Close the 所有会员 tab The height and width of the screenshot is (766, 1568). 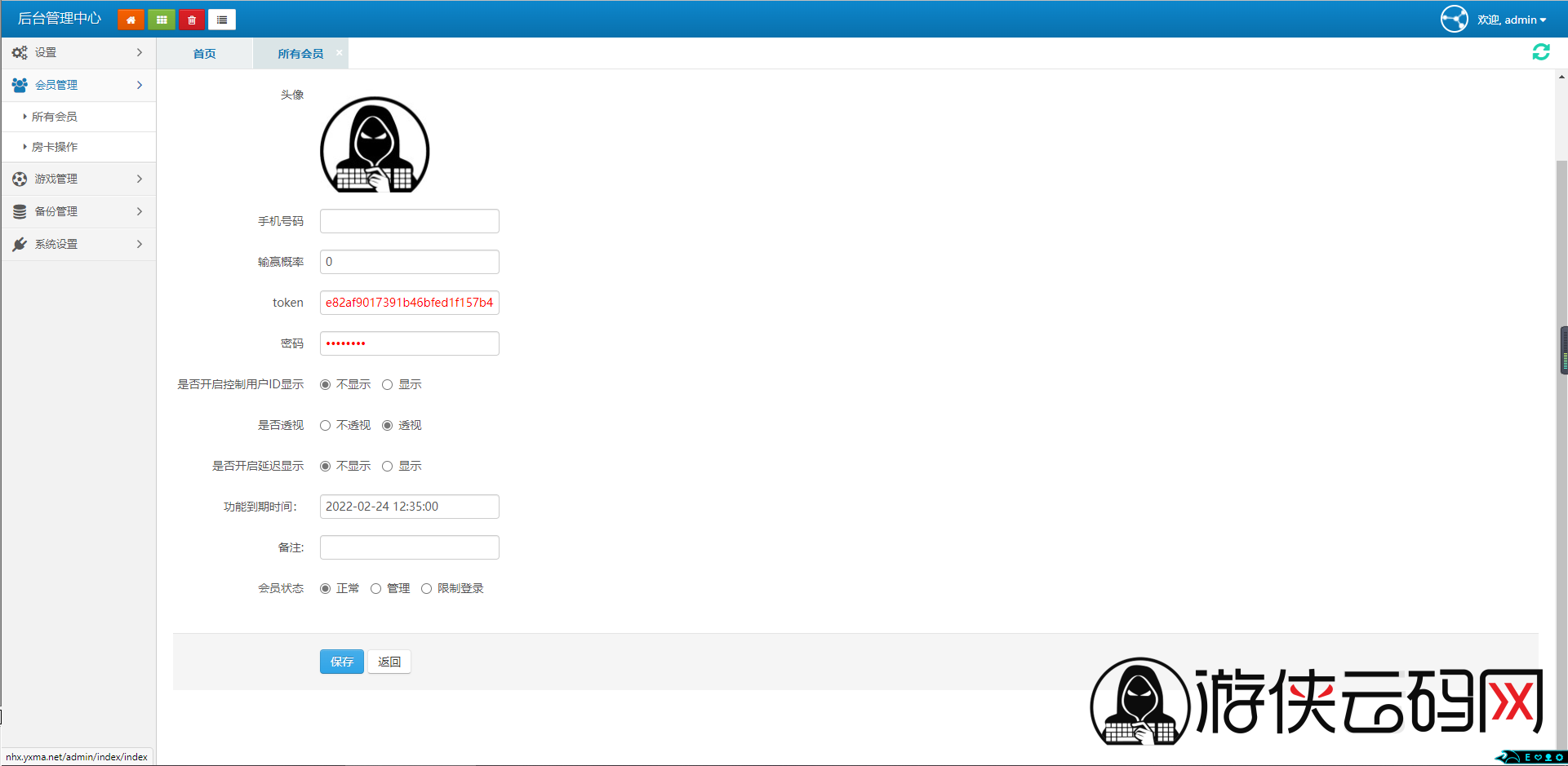point(340,52)
